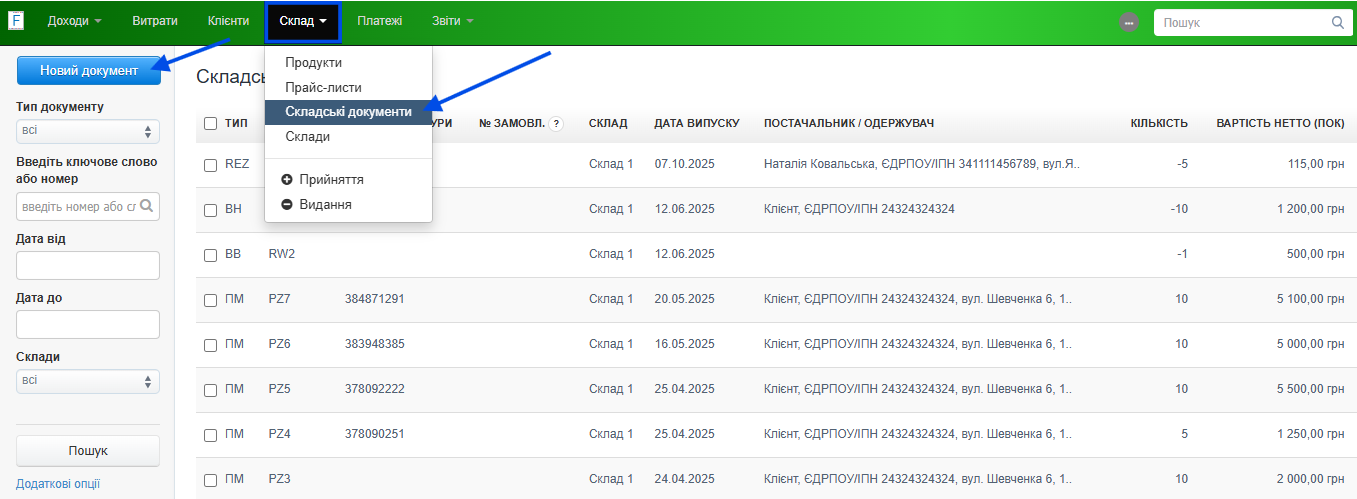
Task: Click magnifier icon in keyword search field
Action: 147,206
